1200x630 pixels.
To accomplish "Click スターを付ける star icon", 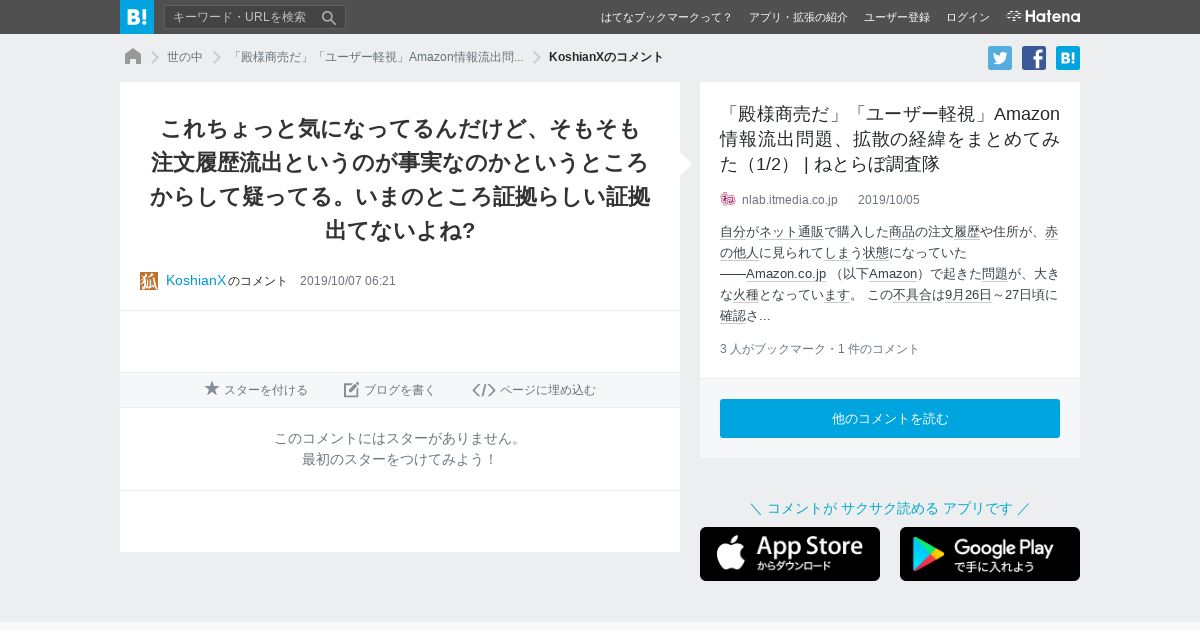I will pyautogui.click(x=212, y=389).
